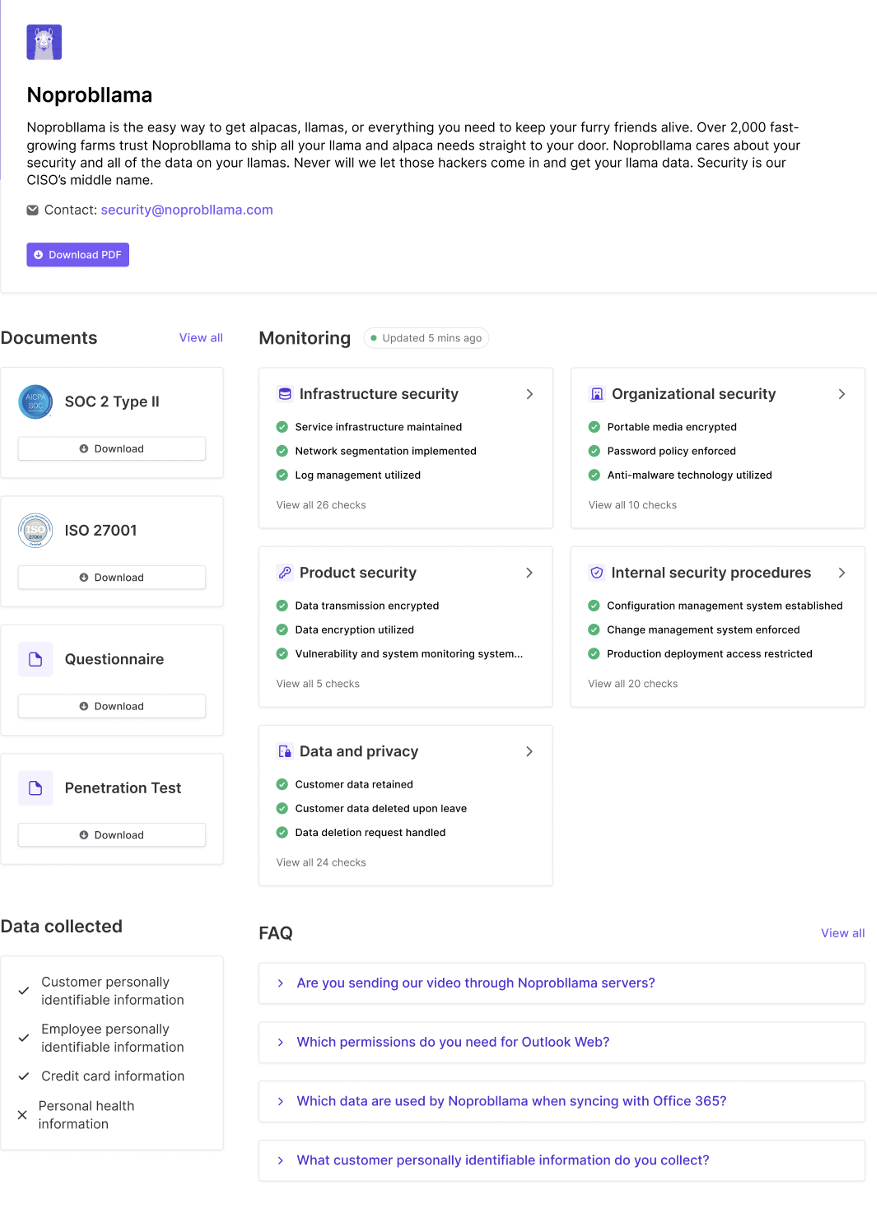Click green check next to Change management system enforced
Screen dimensions: 877x1210
pyautogui.click(x=594, y=630)
